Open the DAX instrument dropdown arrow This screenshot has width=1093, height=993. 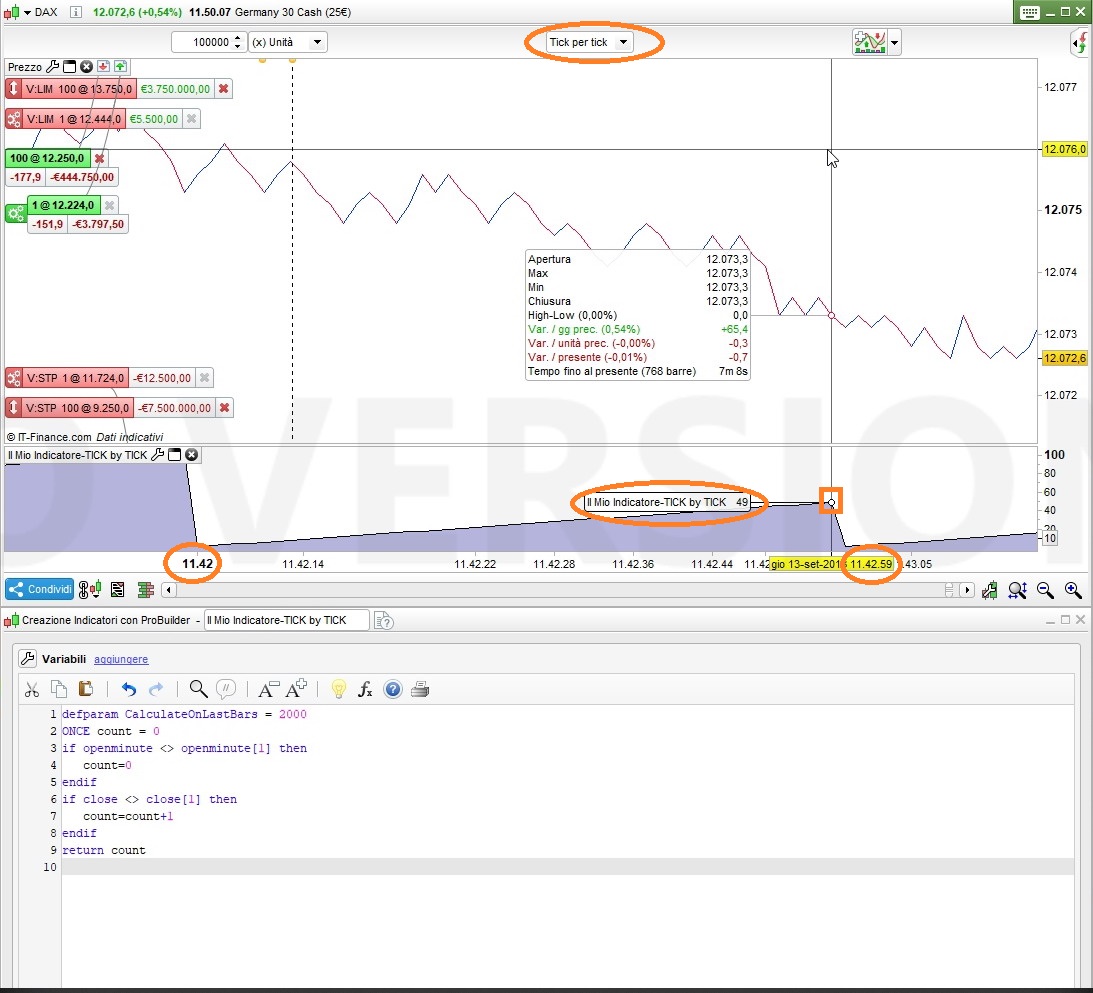point(28,12)
